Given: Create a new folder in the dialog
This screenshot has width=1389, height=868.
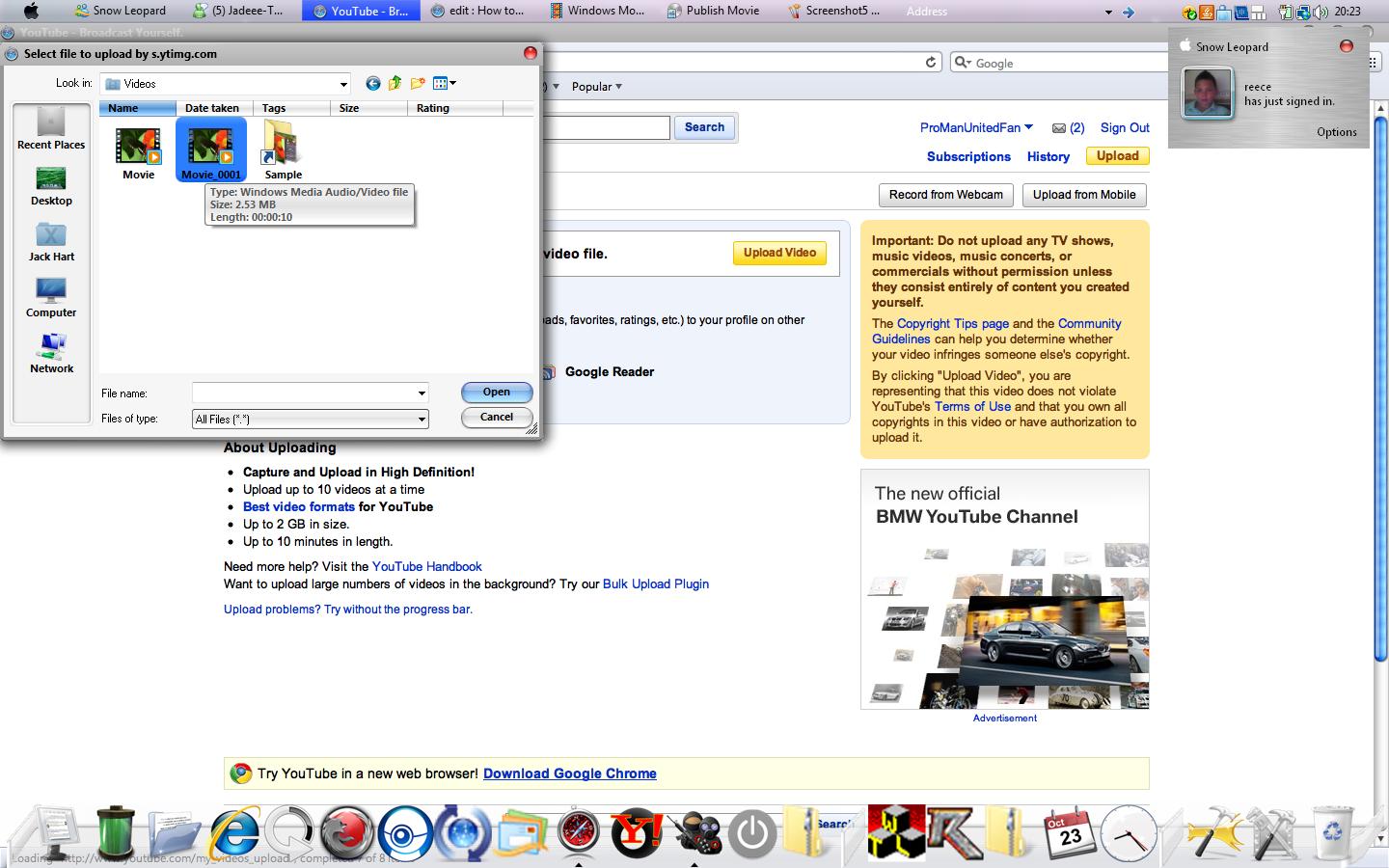Looking at the screenshot, I should pyautogui.click(x=418, y=84).
